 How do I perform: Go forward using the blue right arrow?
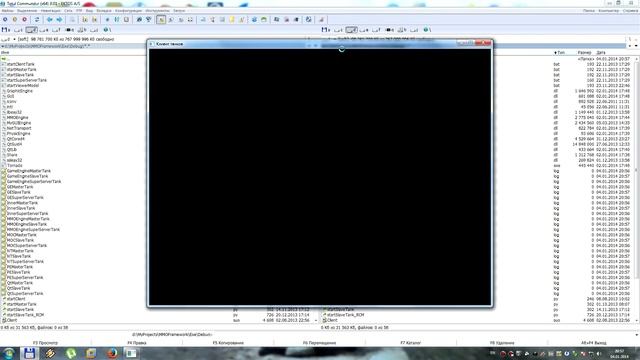point(60,20)
